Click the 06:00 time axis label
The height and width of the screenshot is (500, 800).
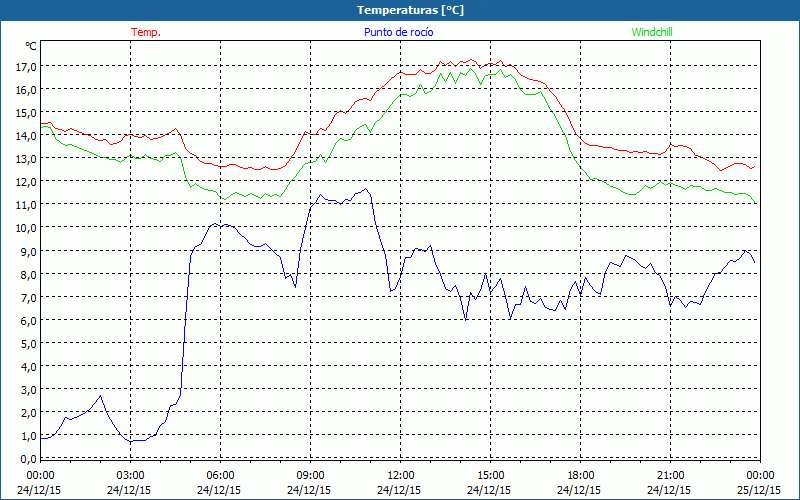tap(220, 475)
